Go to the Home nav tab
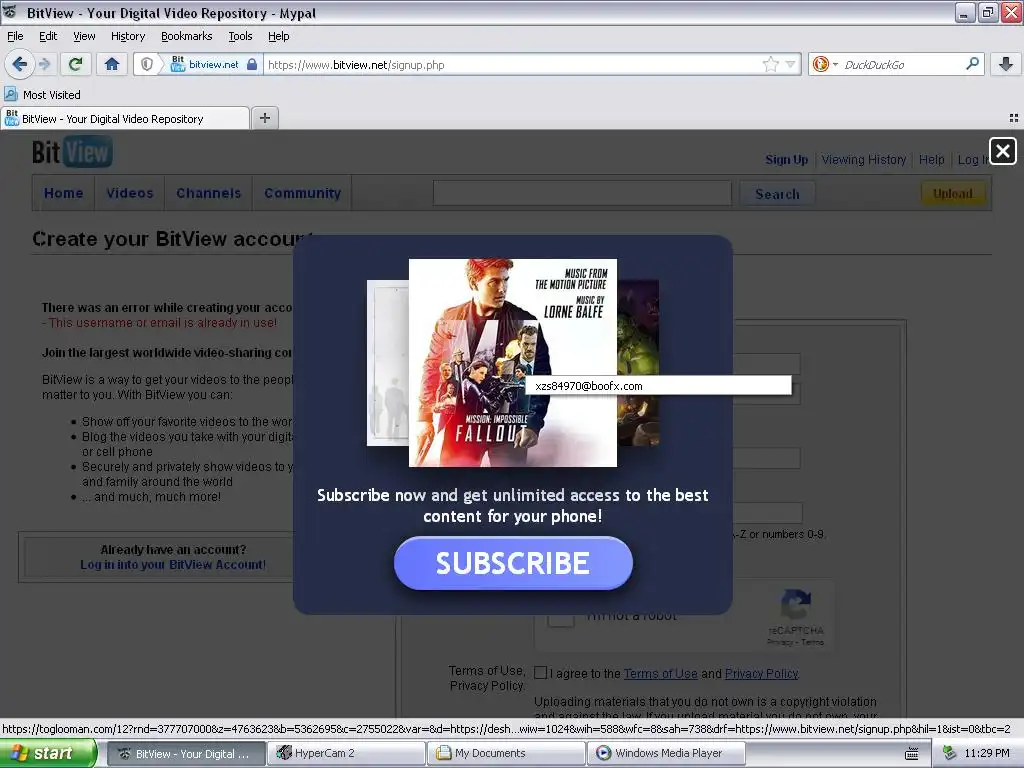 (63, 193)
